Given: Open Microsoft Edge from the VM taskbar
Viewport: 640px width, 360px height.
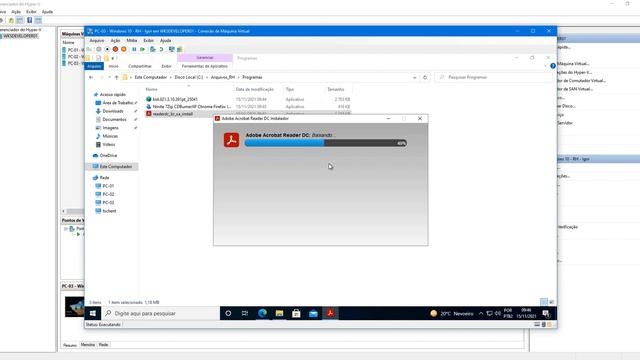Looking at the screenshot, I should coord(262,313).
